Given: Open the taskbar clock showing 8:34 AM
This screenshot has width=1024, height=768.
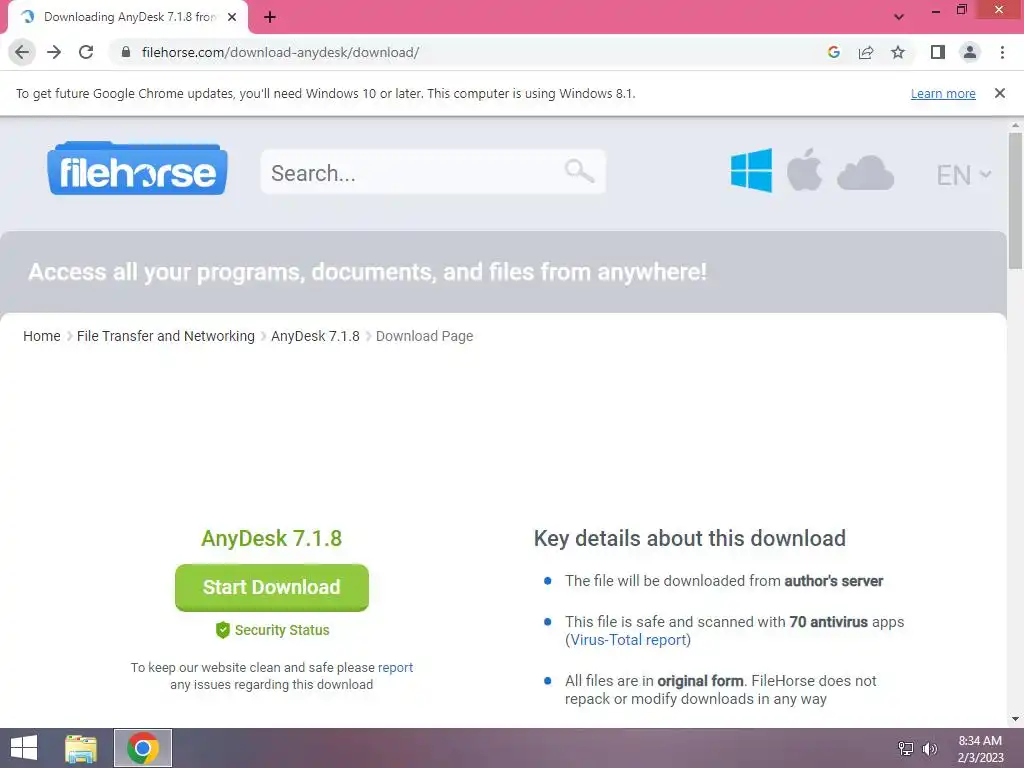Looking at the screenshot, I should (980, 749).
